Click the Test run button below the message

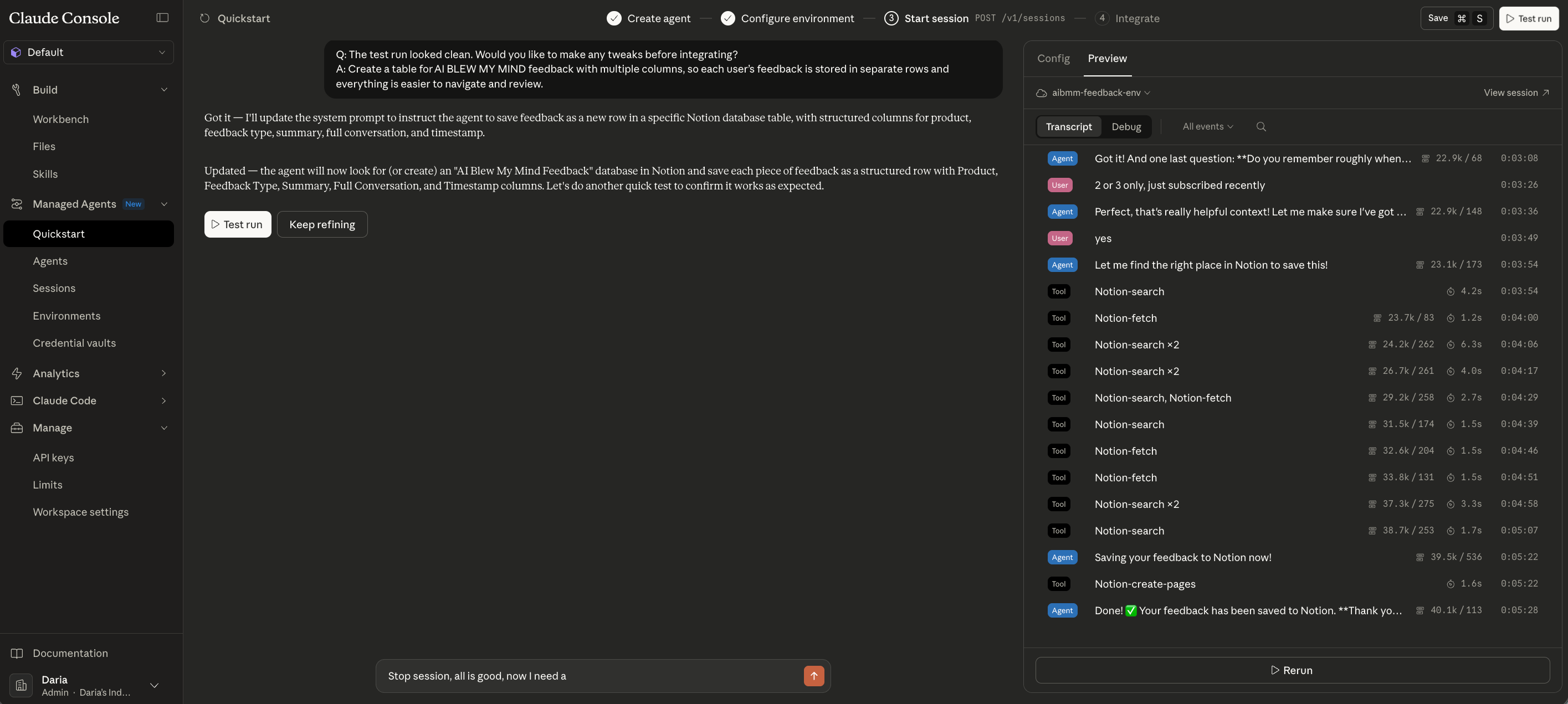pyautogui.click(x=237, y=224)
